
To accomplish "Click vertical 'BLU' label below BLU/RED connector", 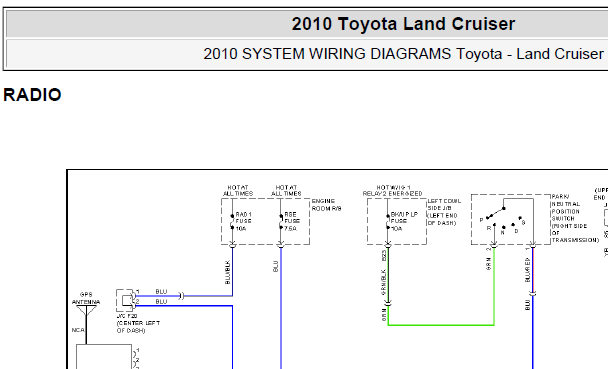I will [x=527, y=305].
